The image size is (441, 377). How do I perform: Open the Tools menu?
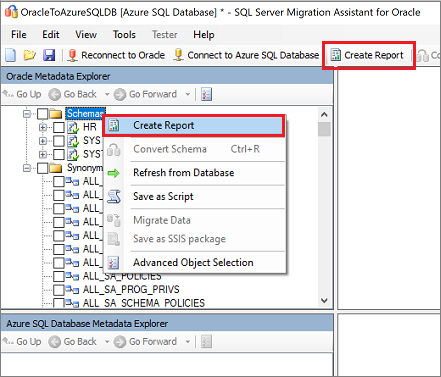coord(124,34)
